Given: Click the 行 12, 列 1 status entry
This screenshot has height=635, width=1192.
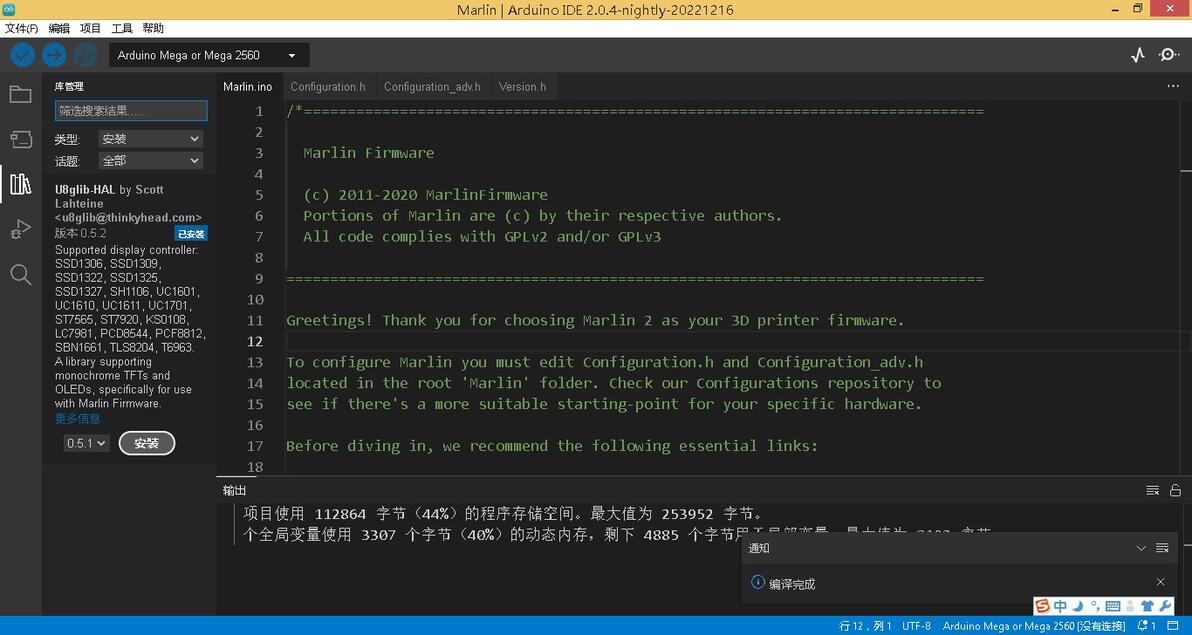Looking at the screenshot, I should pos(865,626).
